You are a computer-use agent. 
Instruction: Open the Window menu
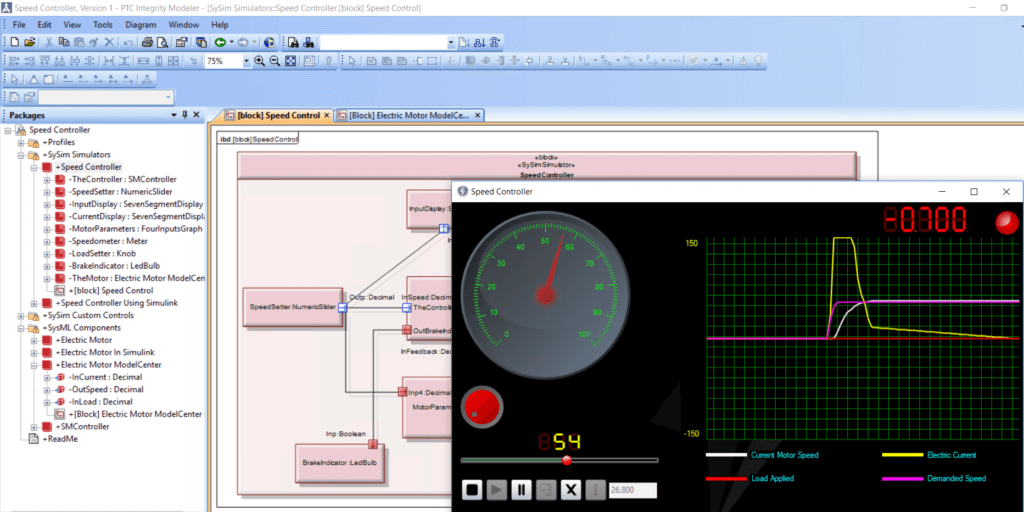[x=184, y=25]
